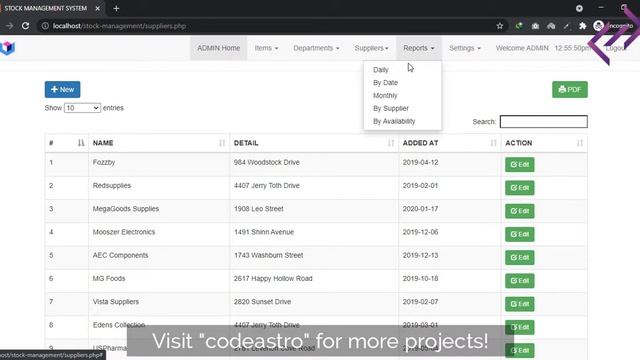Edit the AEC Components row
The width and height of the screenshot is (640, 360).
pyautogui.click(x=520, y=258)
